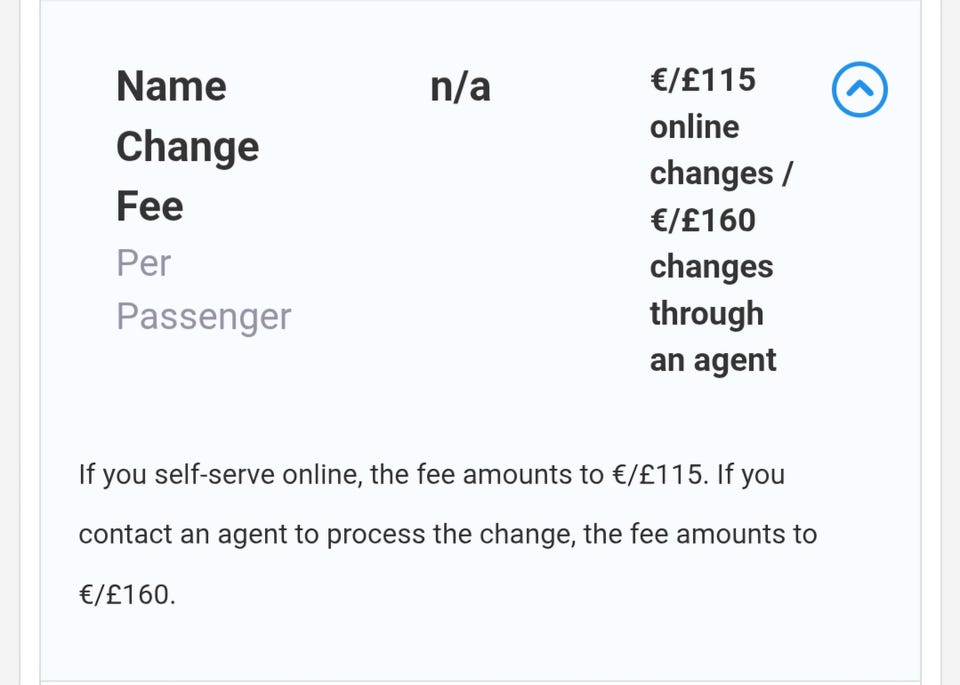Image resolution: width=960 pixels, height=685 pixels.
Task: Click the bold "€/£115" price at top
Action: (x=702, y=79)
